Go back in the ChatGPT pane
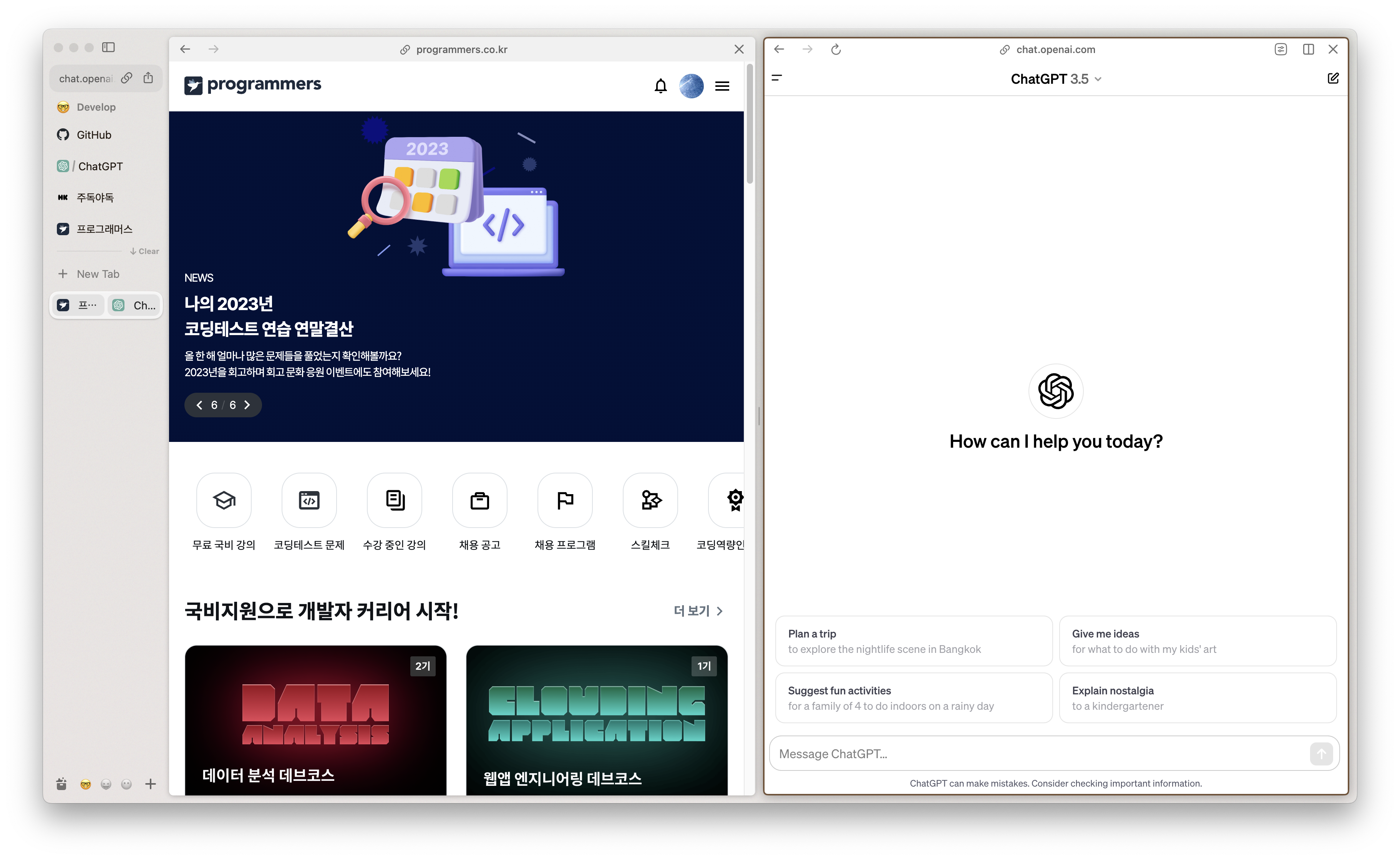1400x860 pixels. 779,50
